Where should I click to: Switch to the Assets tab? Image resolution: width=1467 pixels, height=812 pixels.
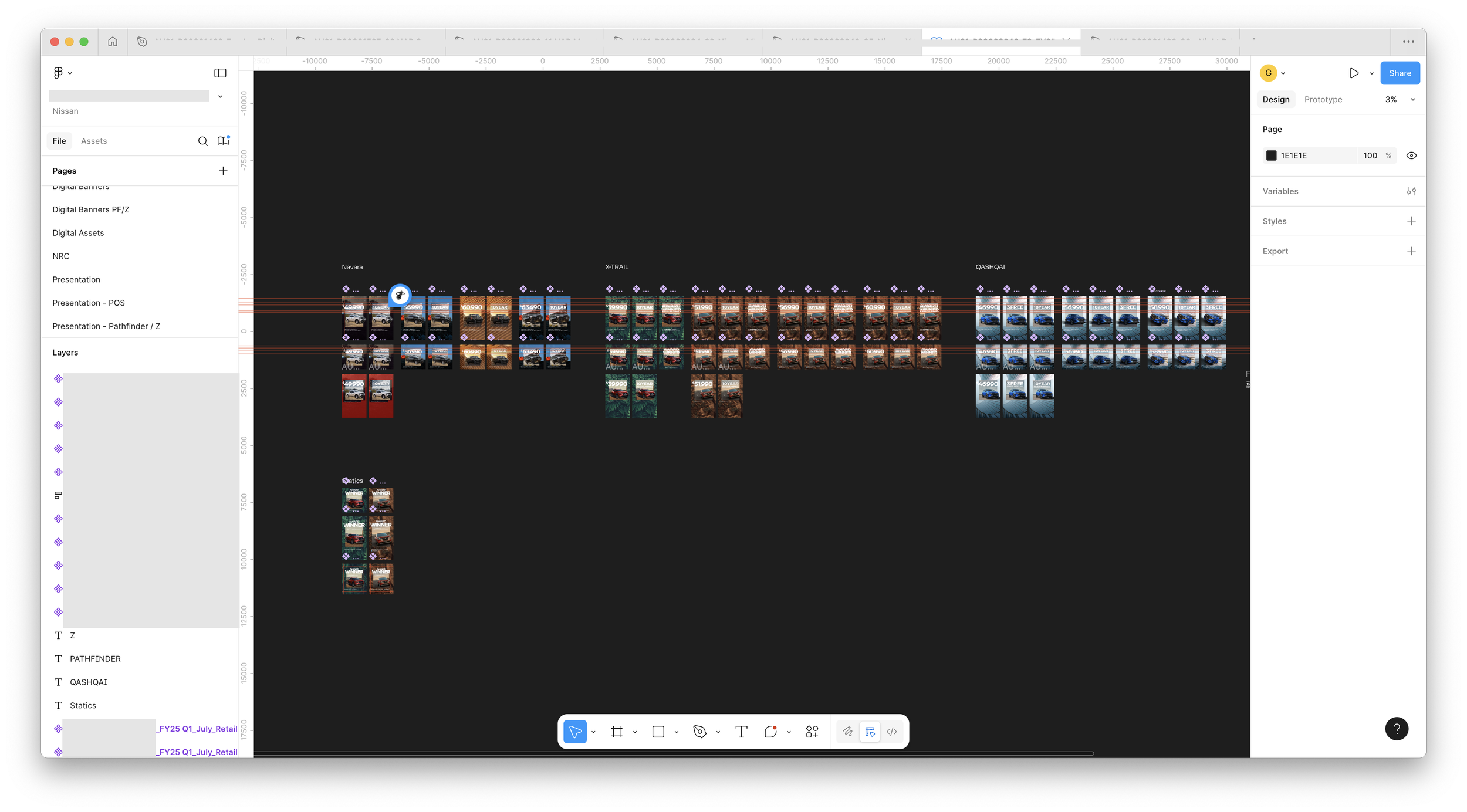[94, 141]
